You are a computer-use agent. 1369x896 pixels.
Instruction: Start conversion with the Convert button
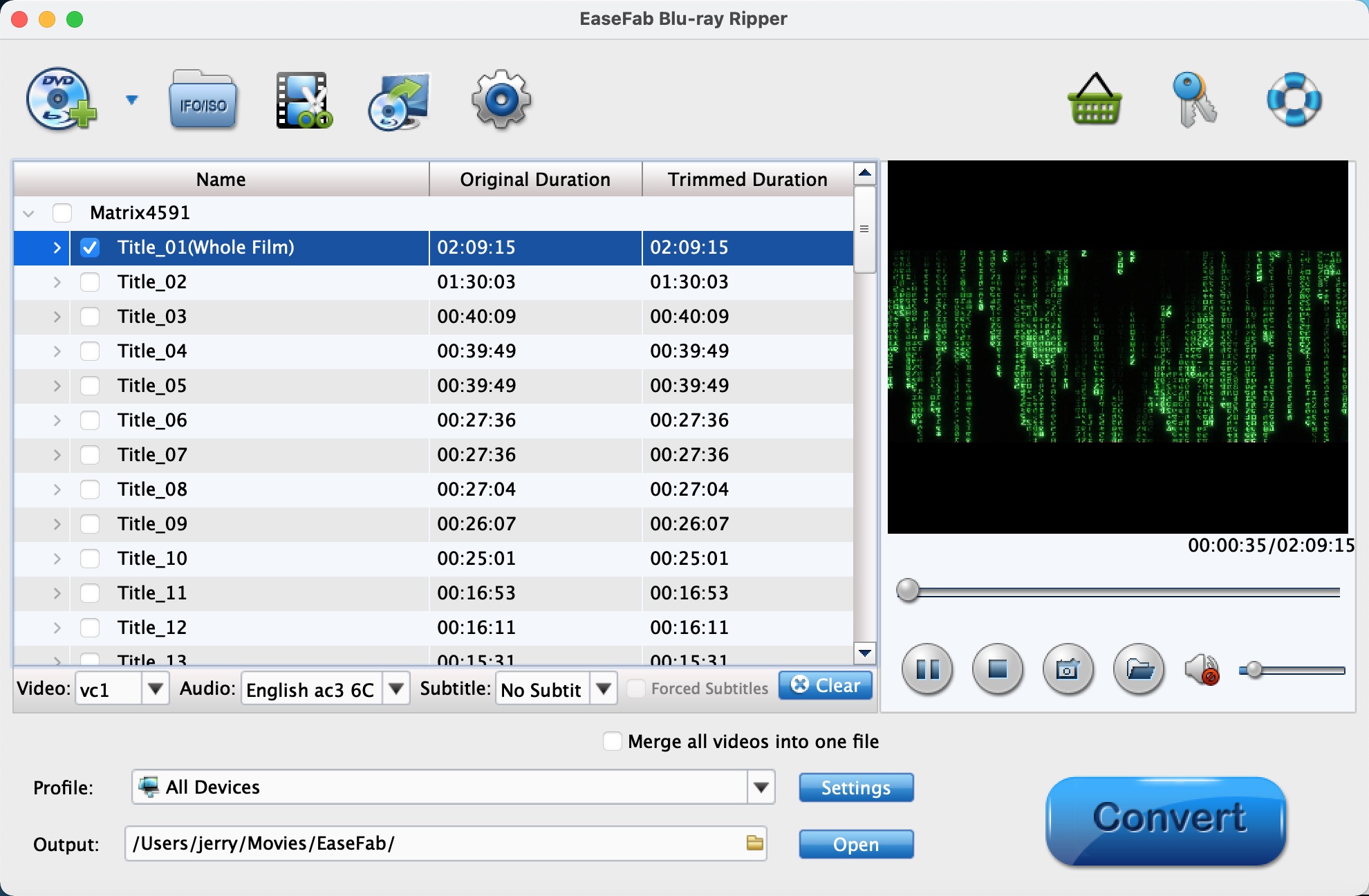pyautogui.click(x=1166, y=821)
